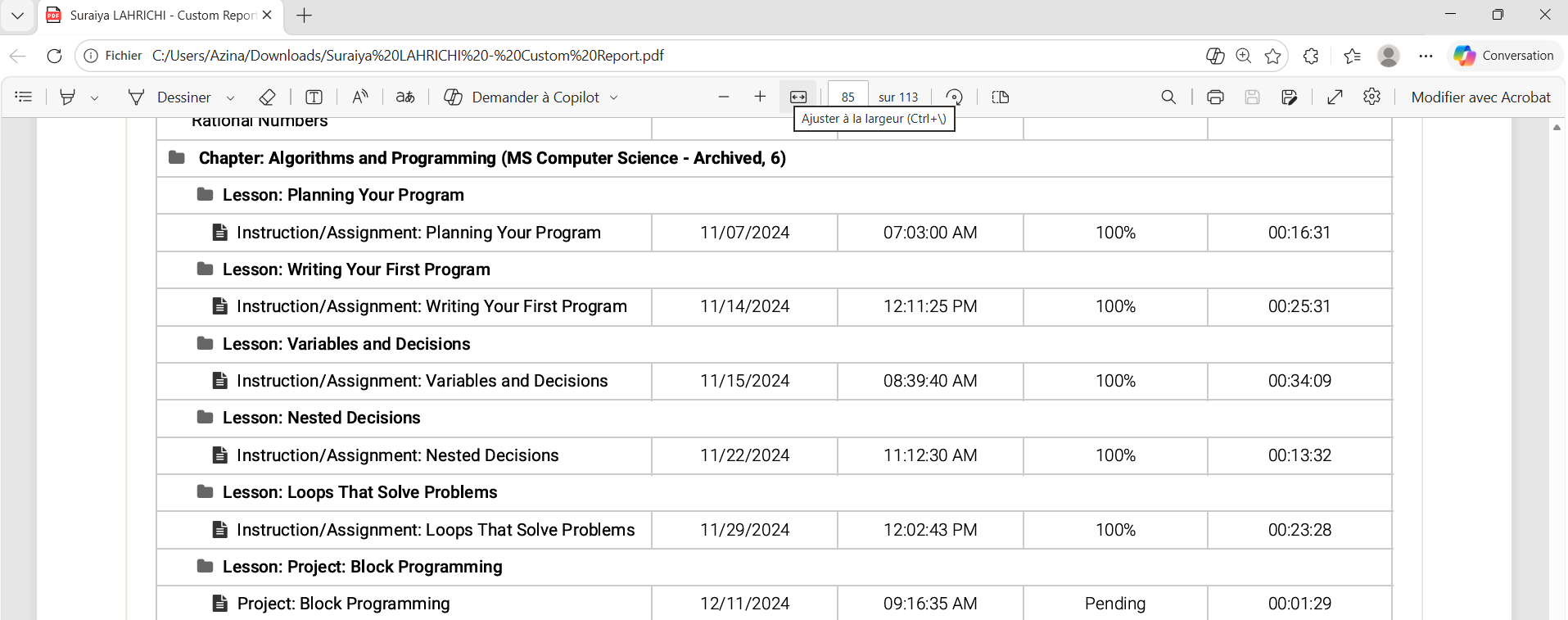Viewport: 1568px width, 620px height.
Task: Enter full screen mode
Action: pos(1335,97)
